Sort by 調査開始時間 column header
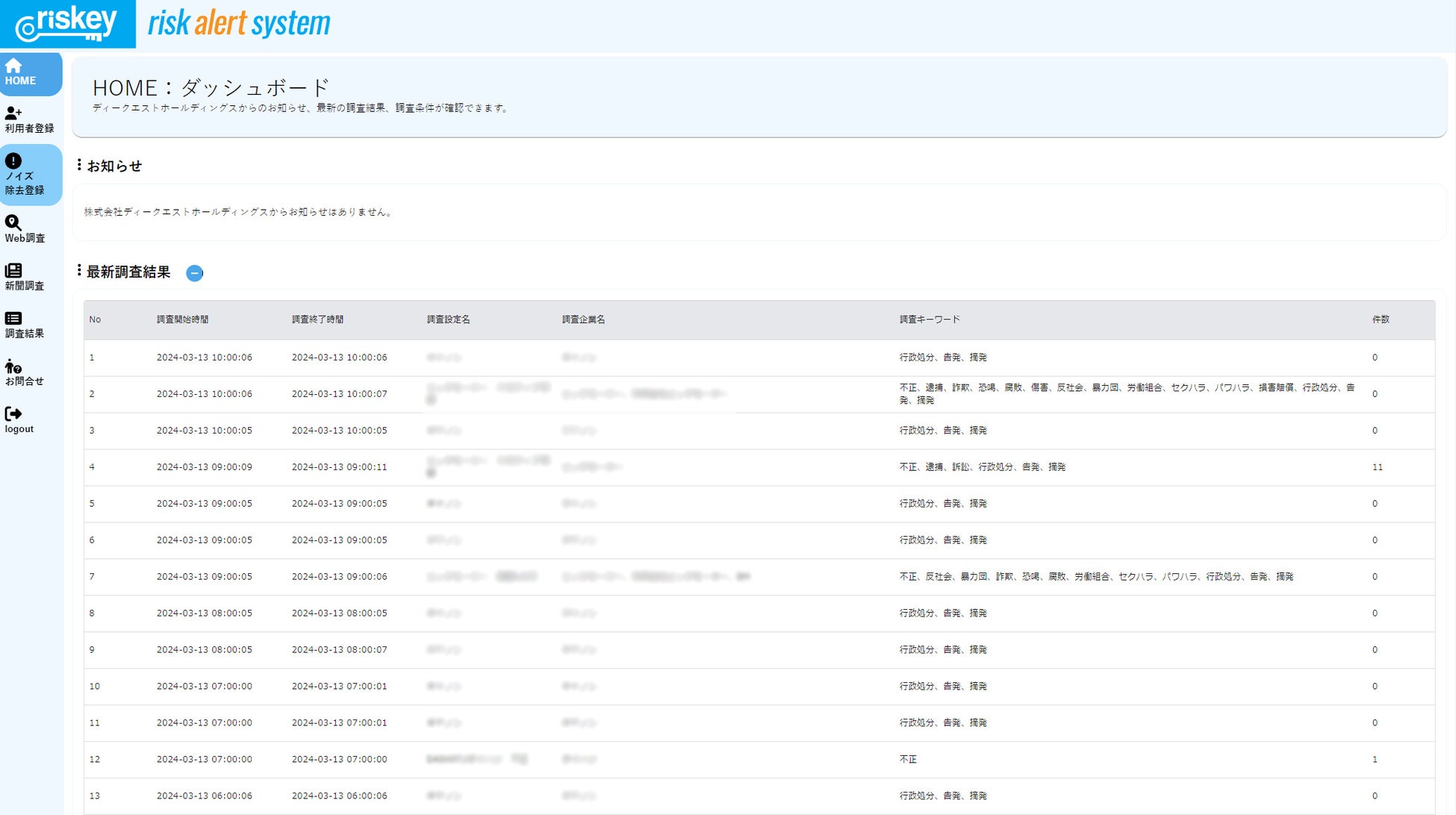 pos(182,319)
